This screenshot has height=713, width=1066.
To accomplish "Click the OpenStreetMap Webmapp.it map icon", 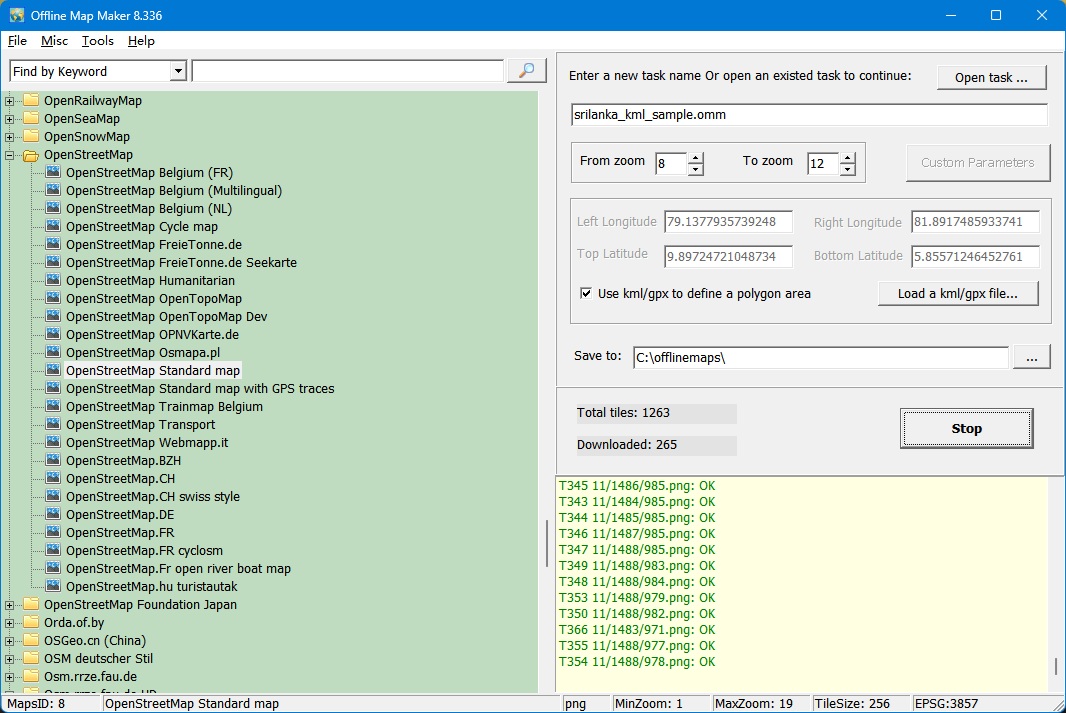I will click(53, 442).
